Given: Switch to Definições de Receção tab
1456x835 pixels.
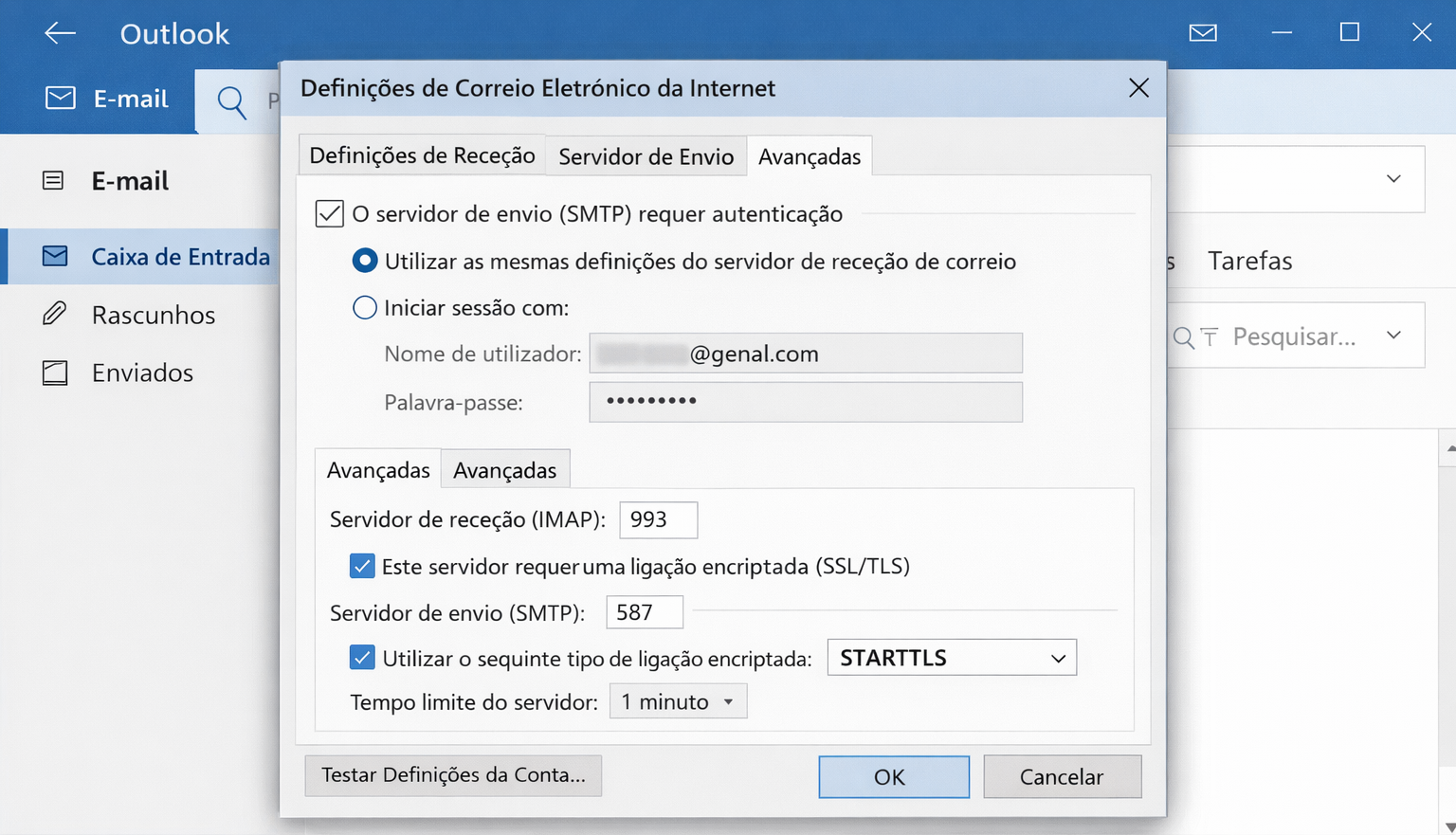Looking at the screenshot, I should tap(422, 155).
